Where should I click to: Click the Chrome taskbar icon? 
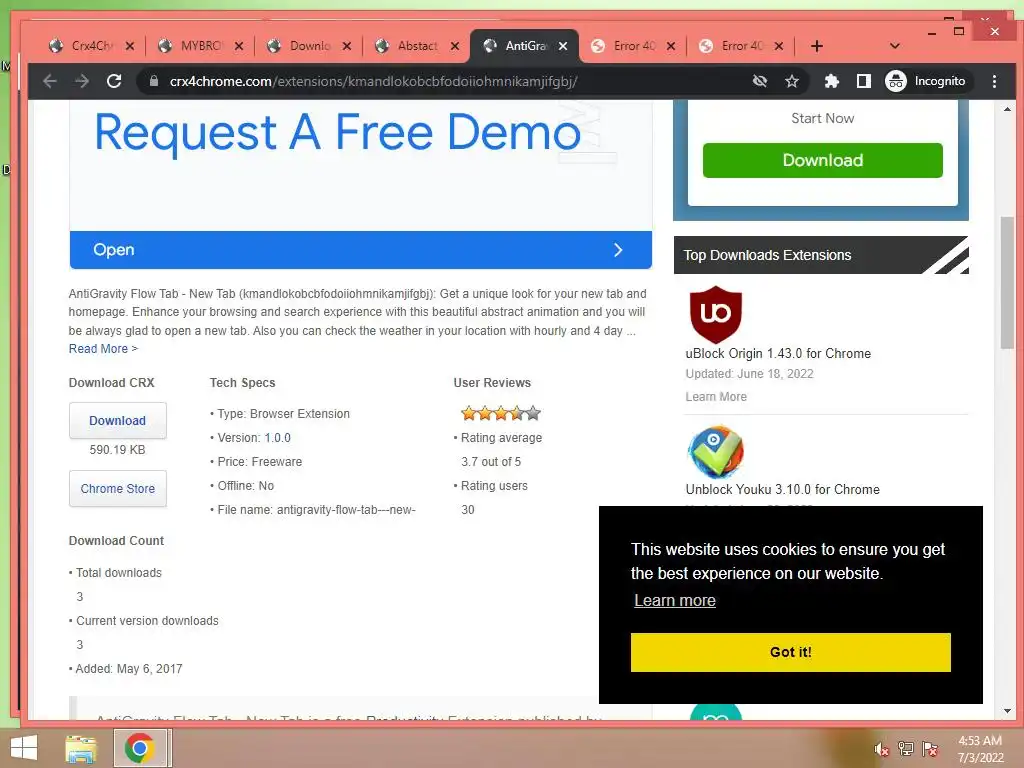139,748
